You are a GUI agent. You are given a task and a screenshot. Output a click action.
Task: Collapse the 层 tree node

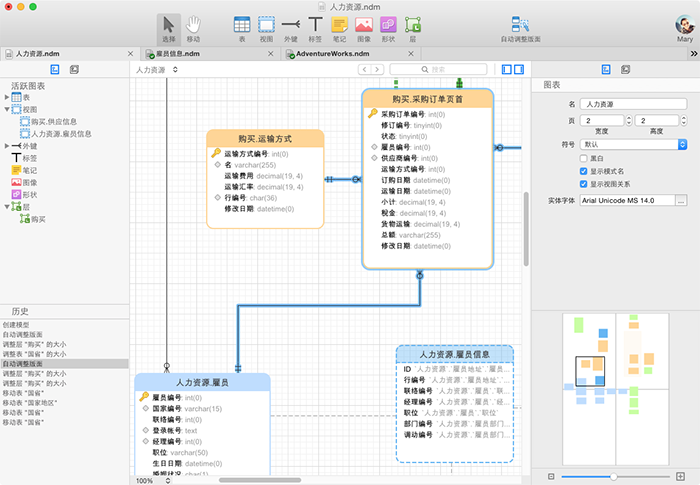coord(7,206)
